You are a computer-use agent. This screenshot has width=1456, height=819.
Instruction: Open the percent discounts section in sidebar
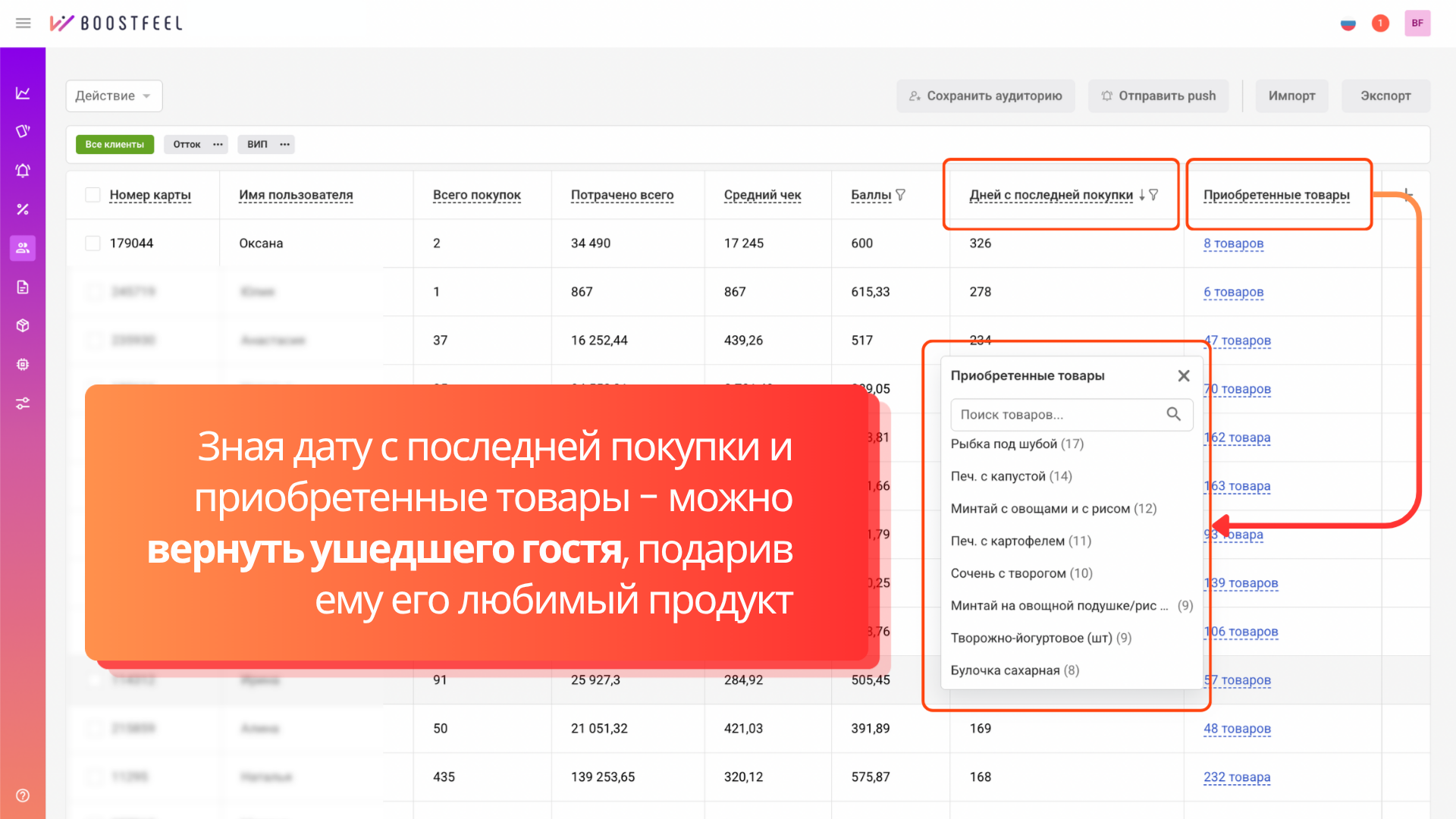click(23, 209)
